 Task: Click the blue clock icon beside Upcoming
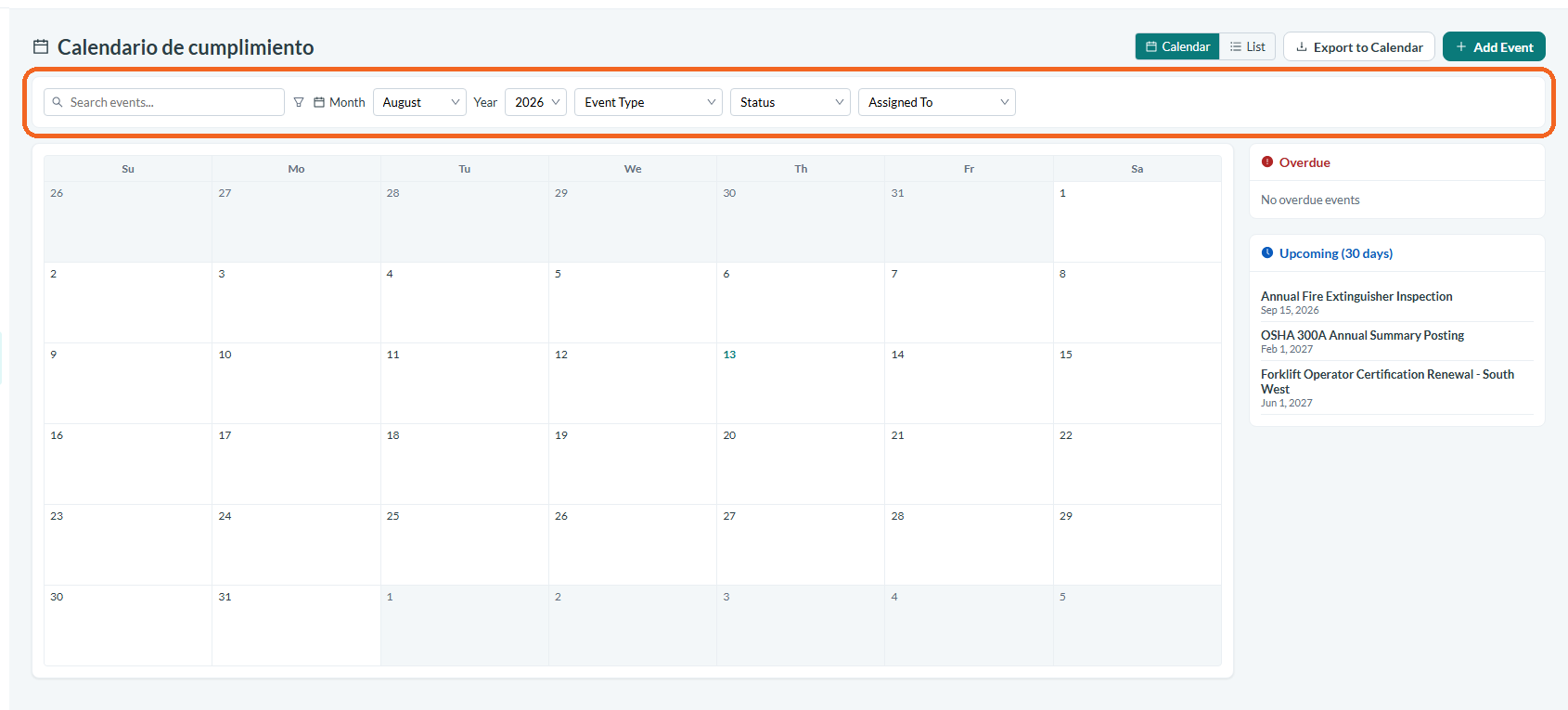pos(1267,253)
